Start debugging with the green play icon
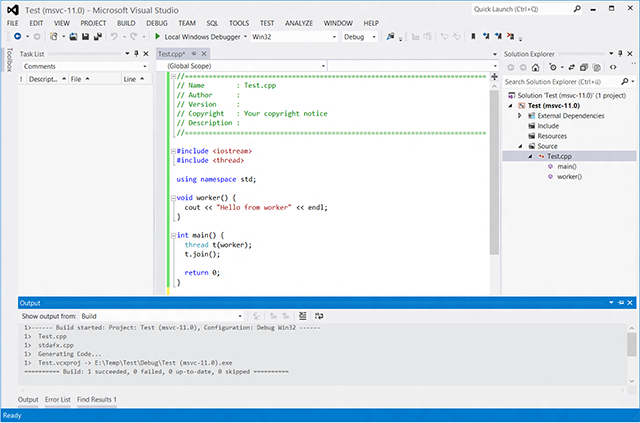The width and height of the screenshot is (640, 423). tap(157, 37)
